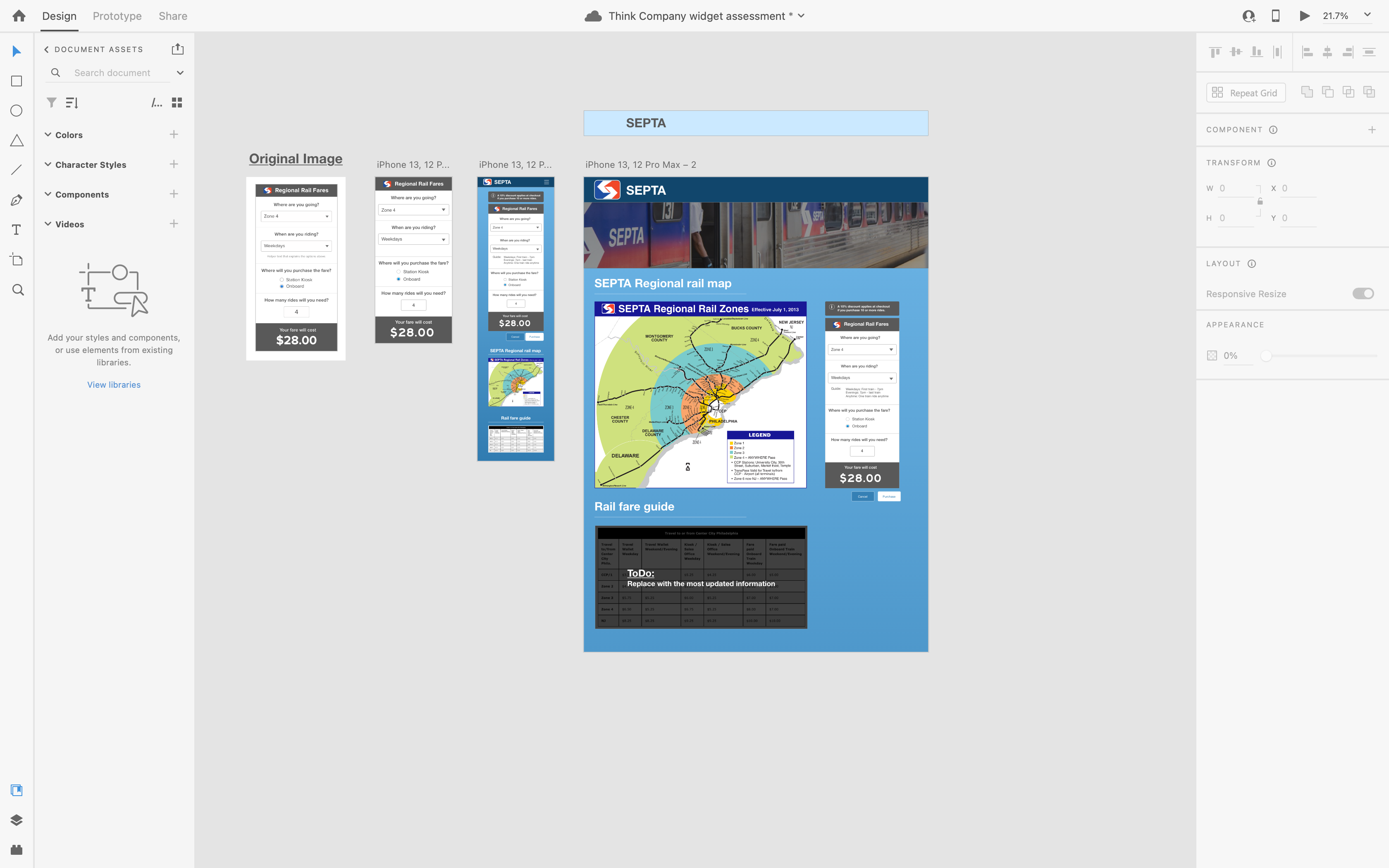Pick the Pen tool
This screenshot has width=1389, height=868.
[x=16, y=199]
